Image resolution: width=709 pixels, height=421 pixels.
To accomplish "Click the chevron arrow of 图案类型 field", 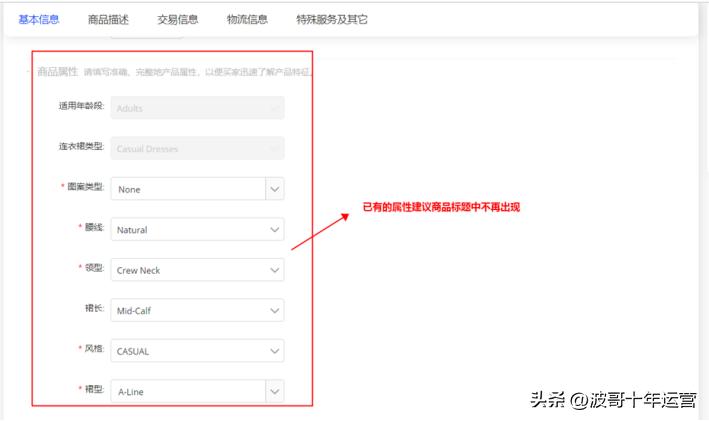I will pyautogui.click(x=274, y=189).
